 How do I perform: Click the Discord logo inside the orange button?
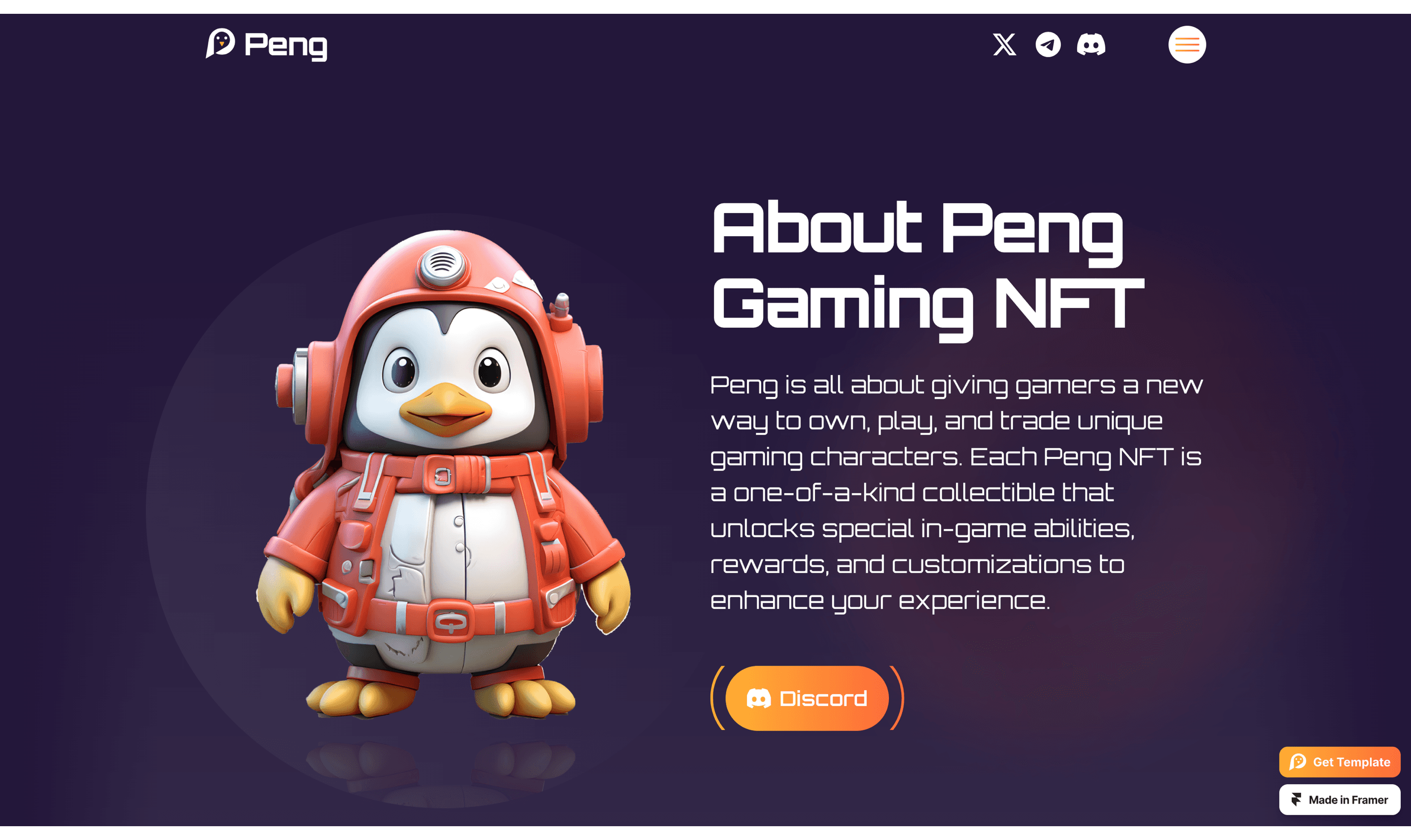(758, 698)
